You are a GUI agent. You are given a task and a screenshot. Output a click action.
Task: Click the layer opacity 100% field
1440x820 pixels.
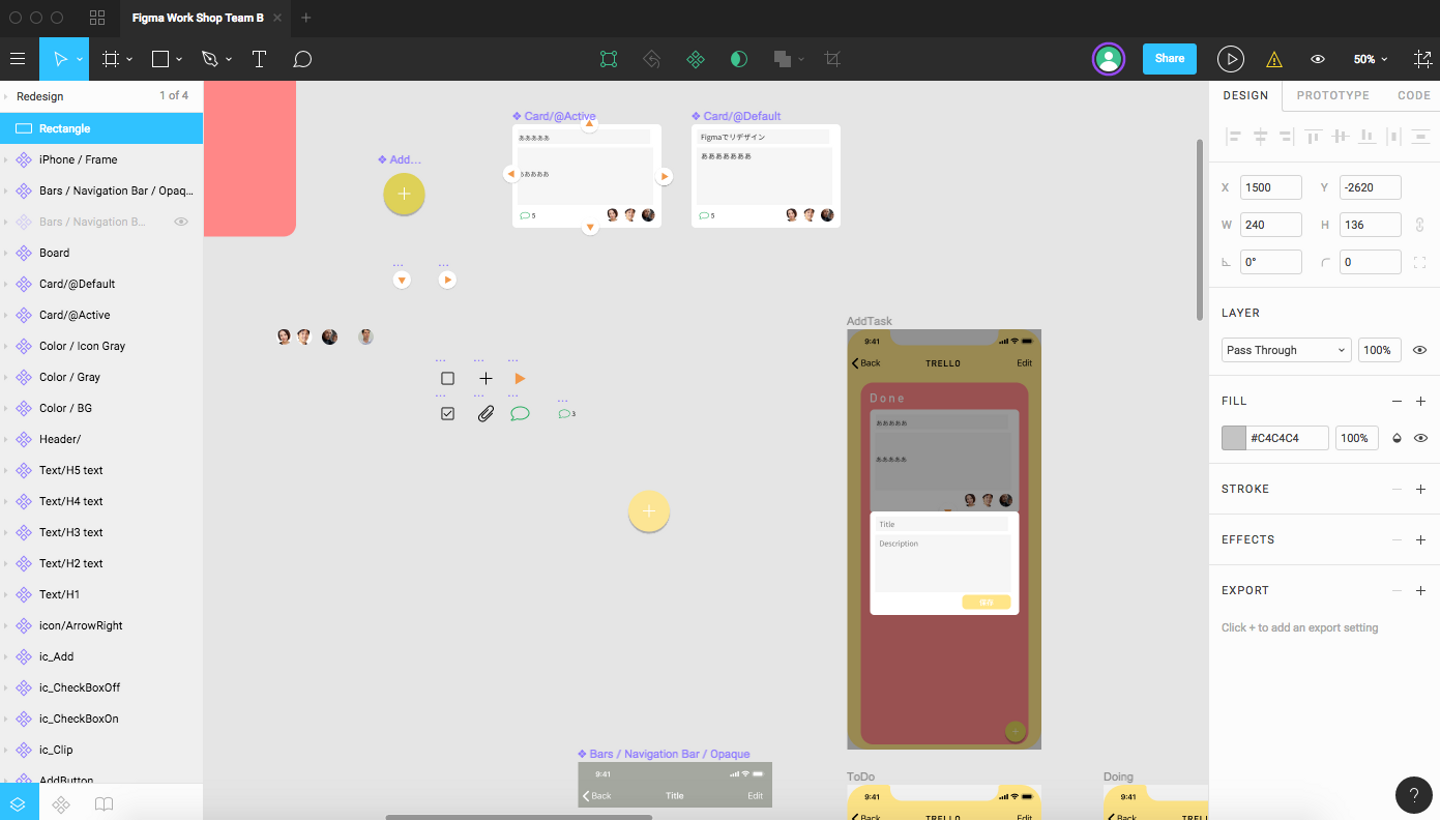pos(1379,350)
